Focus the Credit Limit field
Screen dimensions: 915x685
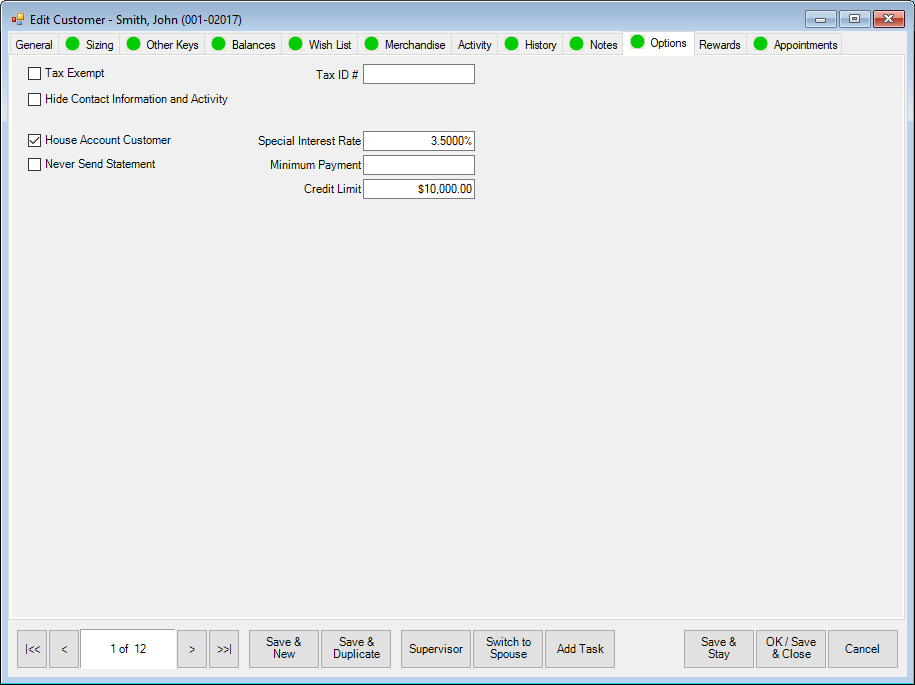[x=418, y=189]
